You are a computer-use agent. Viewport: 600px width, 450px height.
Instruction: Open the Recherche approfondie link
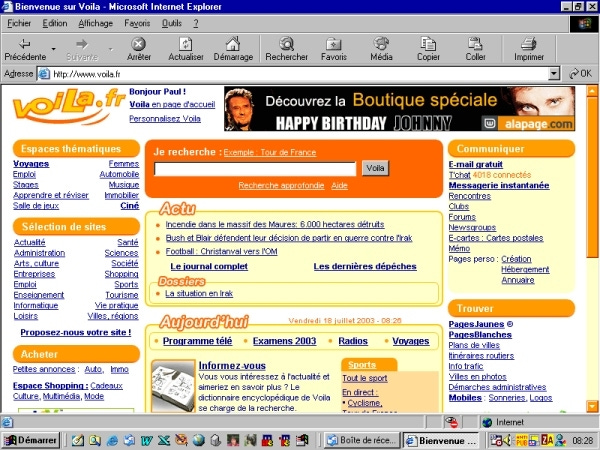(281, 185)
